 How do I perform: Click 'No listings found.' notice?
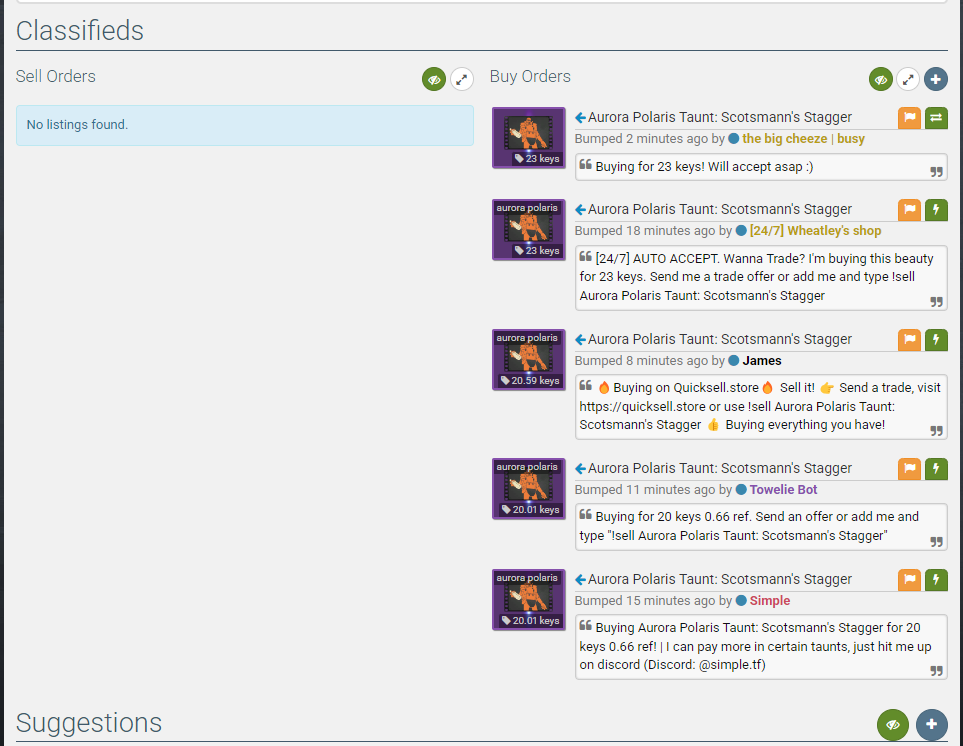pyautogui.click(x=244, y=125)
